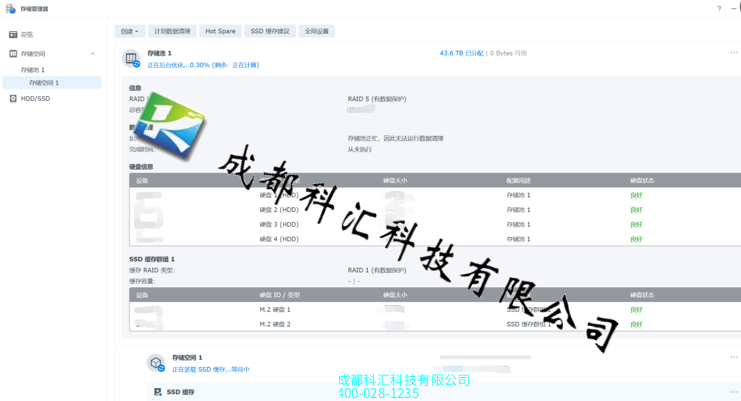Click 良好 status for 硬盘 4 (HDD)
The height and width of the screenshot is (401, 741).
(636, 239)
